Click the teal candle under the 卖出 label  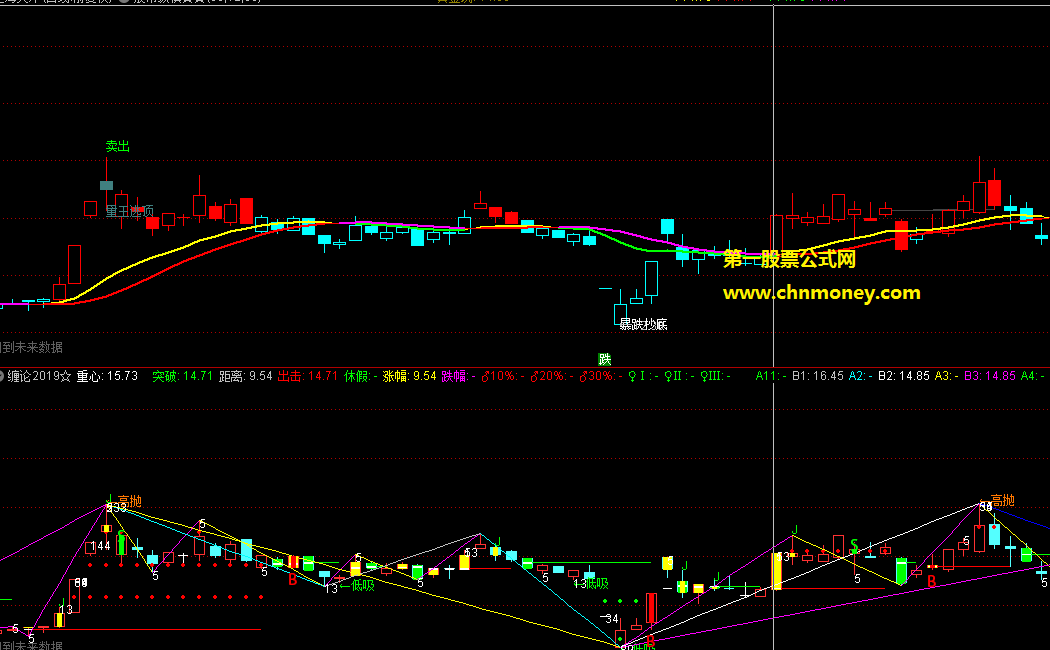[x=106, y=185]
